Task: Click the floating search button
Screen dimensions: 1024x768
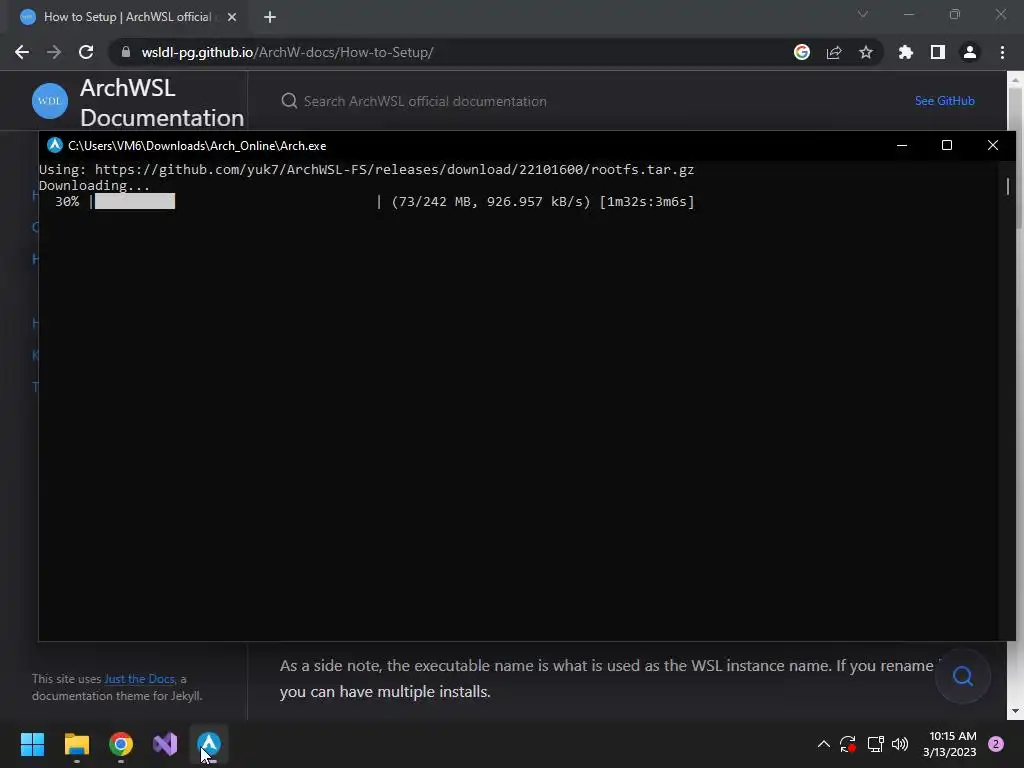Action: pyautogui.click(x=963, y=676)
